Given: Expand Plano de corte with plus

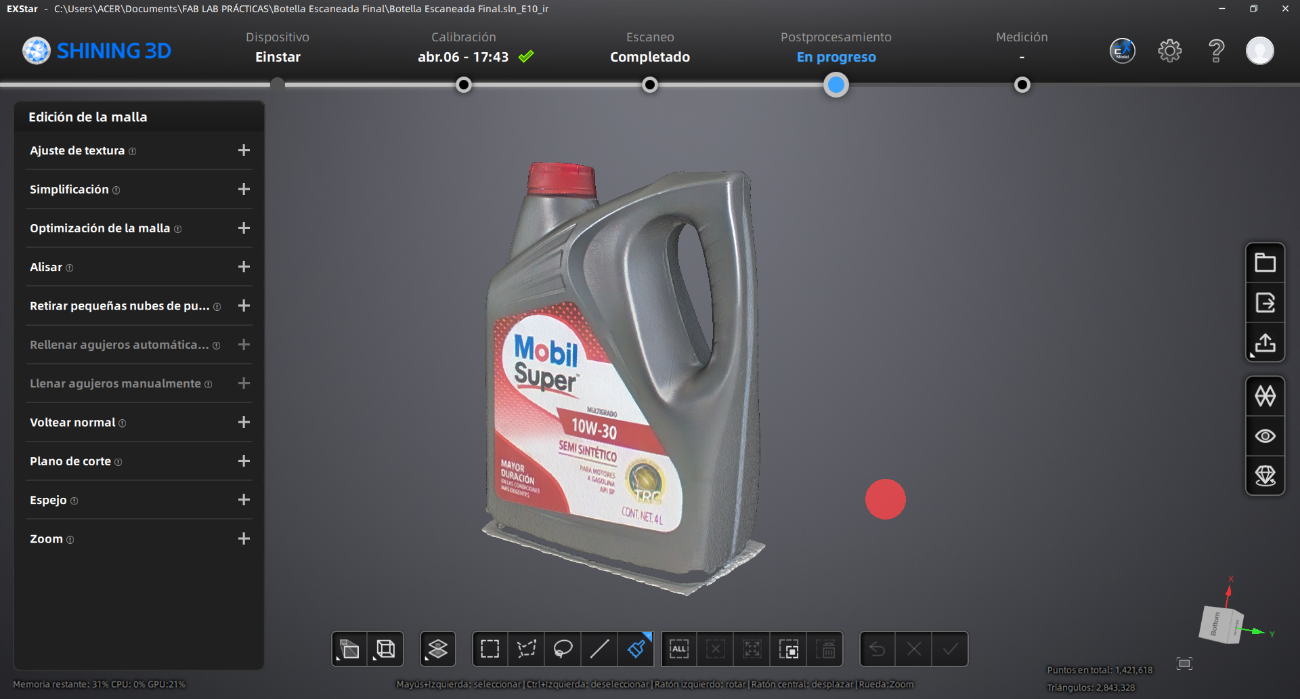Looking at the screenshot, I should point(243,461).
